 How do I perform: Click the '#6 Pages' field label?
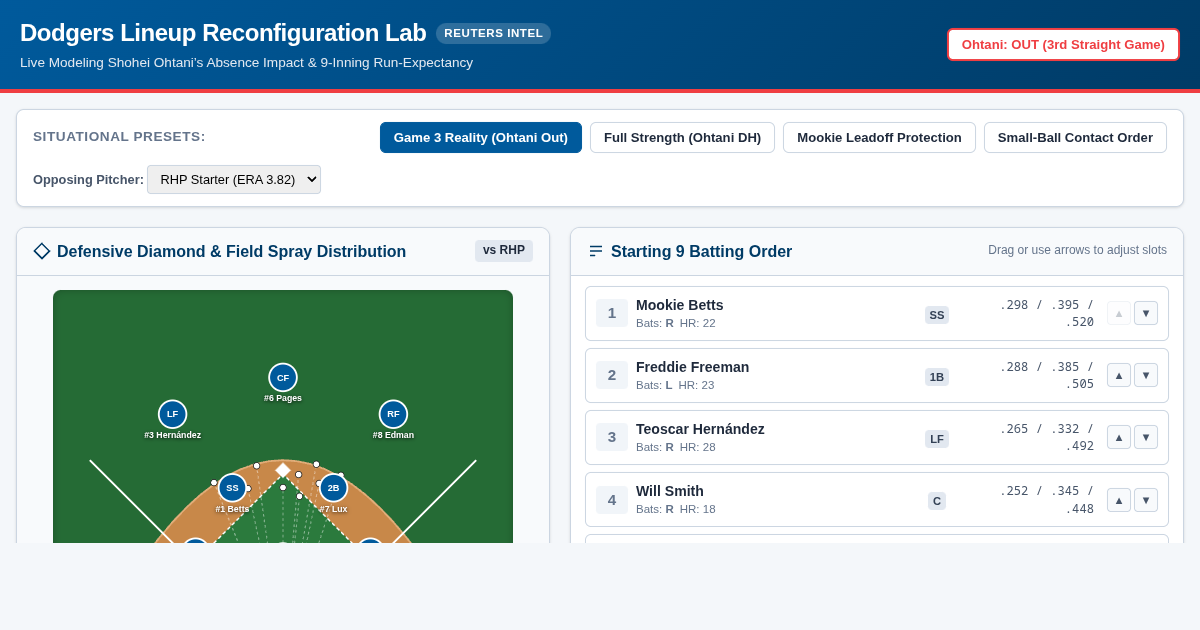(x=283, y=398)
